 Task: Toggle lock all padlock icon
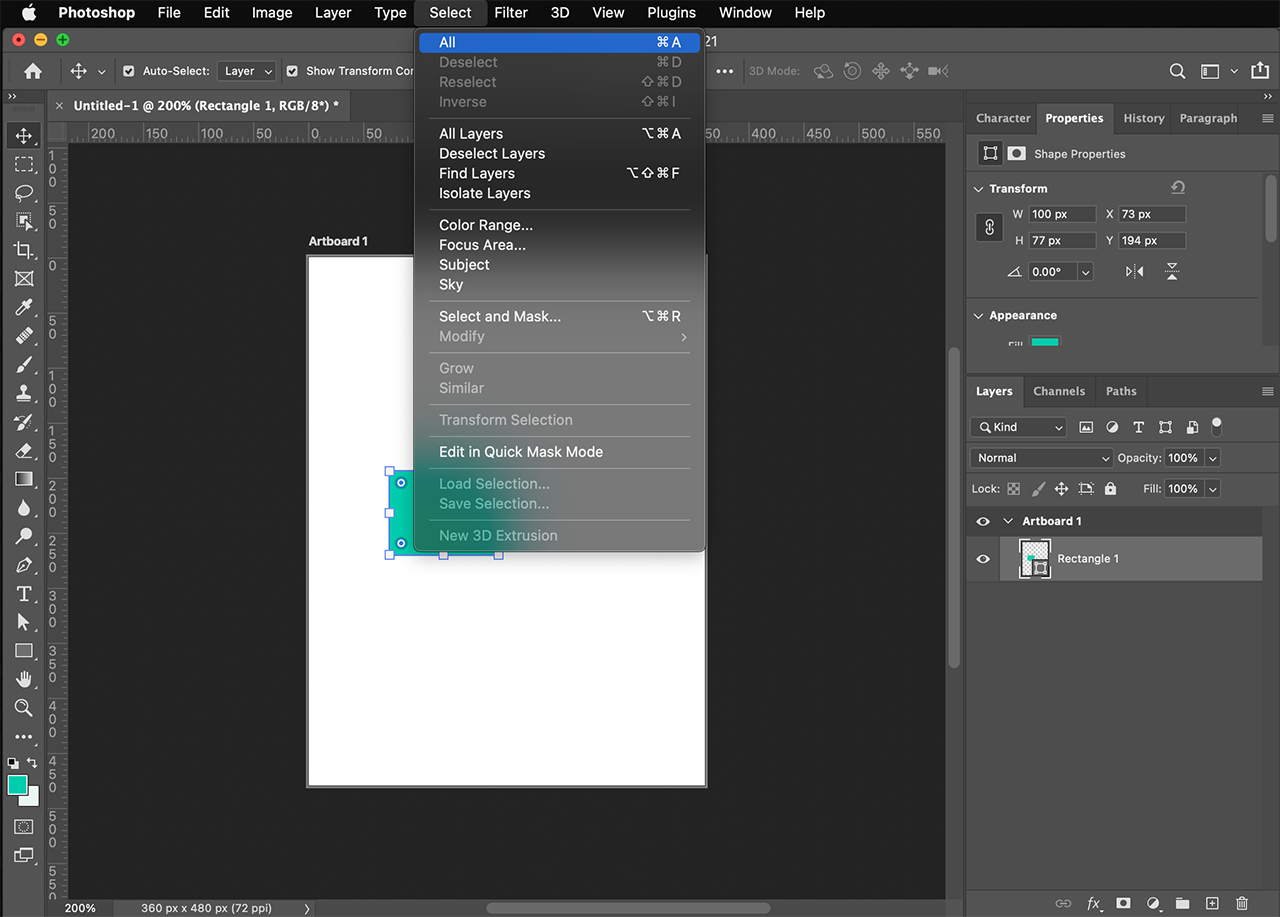(1110, 489)
